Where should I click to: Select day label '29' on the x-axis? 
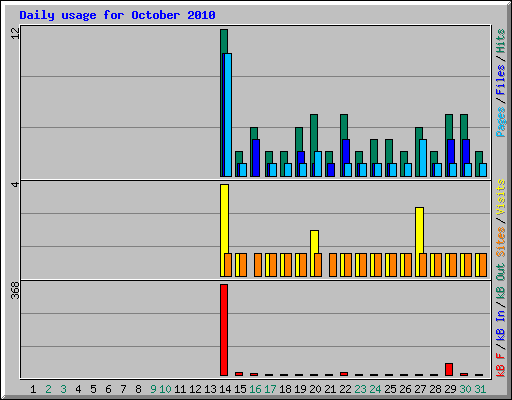450,389
